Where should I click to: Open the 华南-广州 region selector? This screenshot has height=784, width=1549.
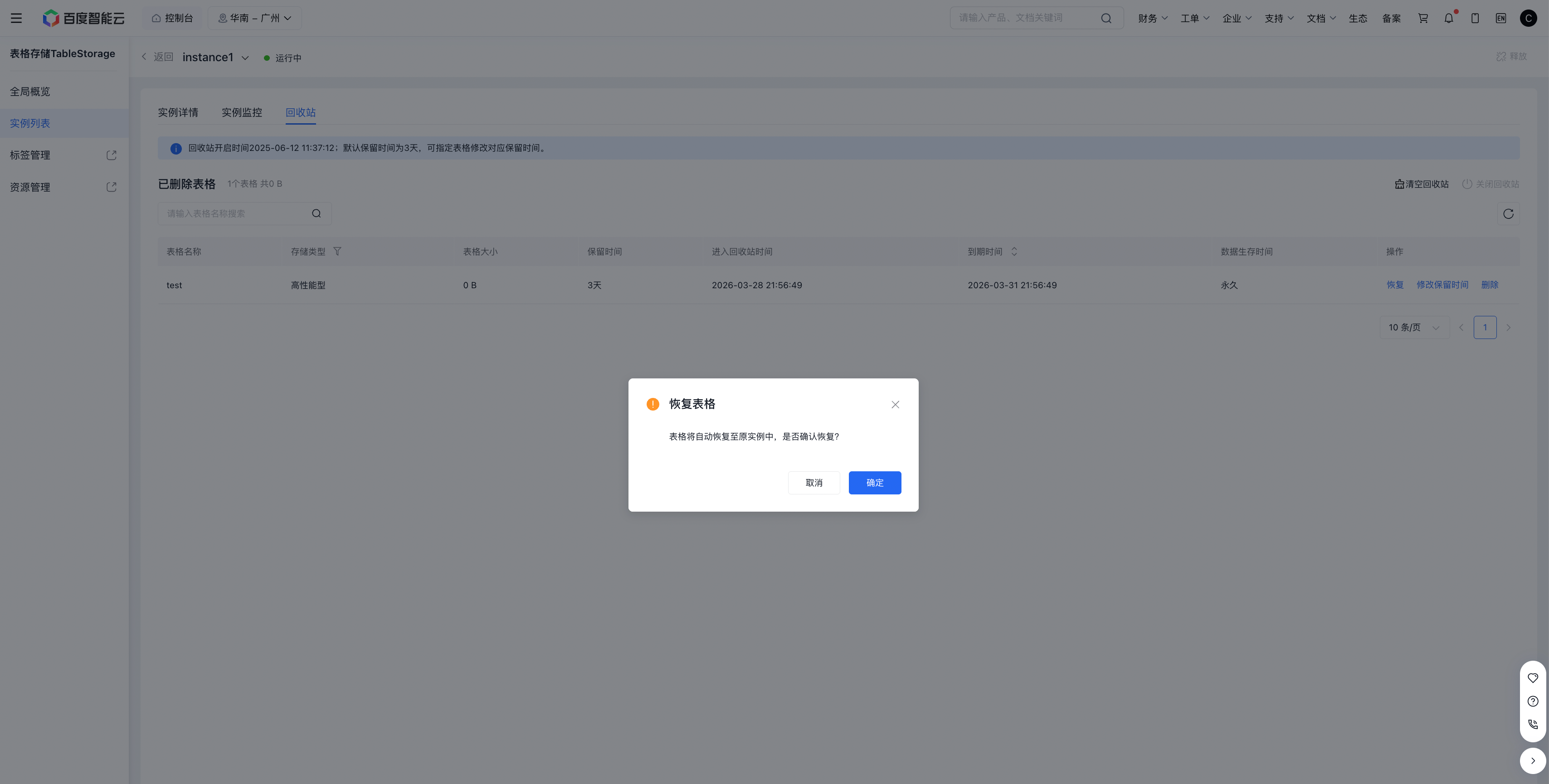(255, 18)
